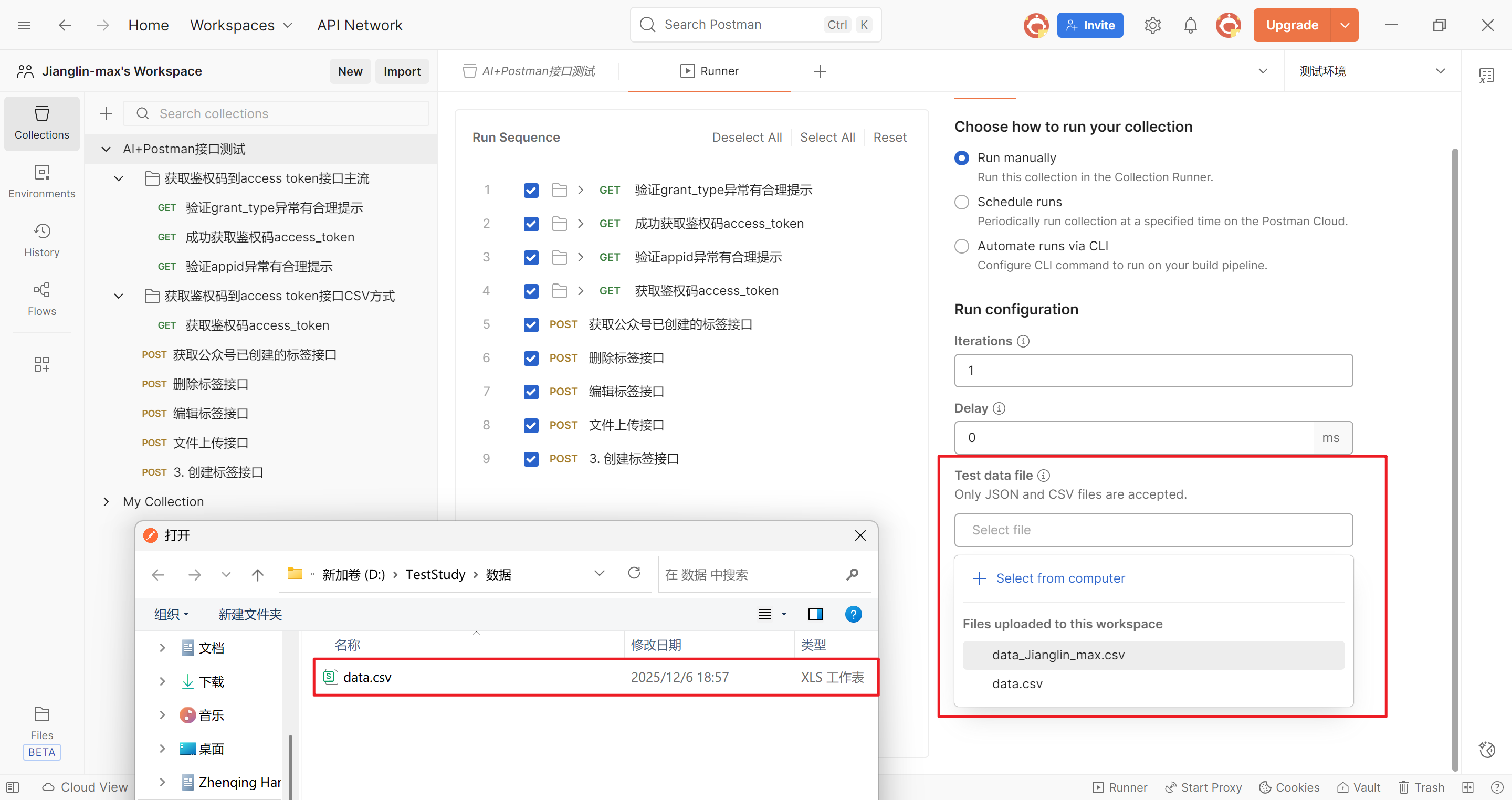Switch to AI+Postman接口测试 tab
Viewport: 1512px width, 800px height.
(529, 71)
